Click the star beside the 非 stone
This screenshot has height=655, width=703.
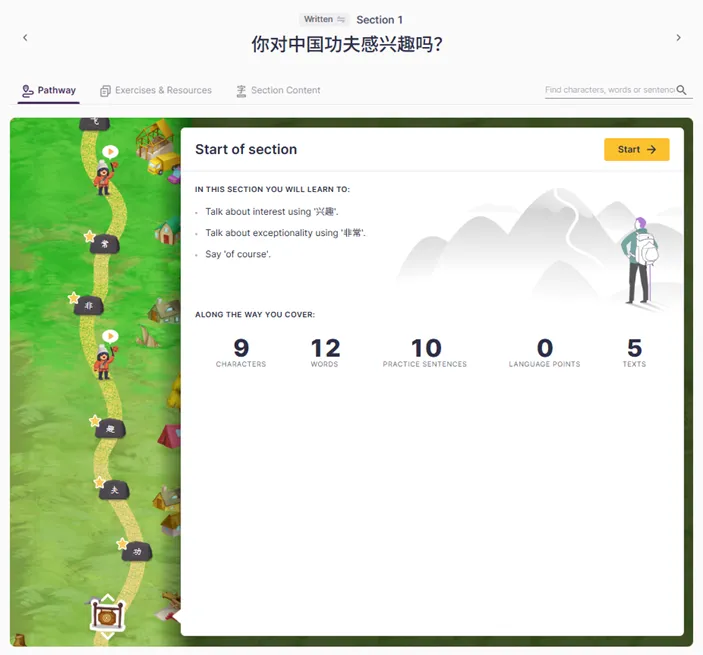pyautogui.click(x=74, y=298)
